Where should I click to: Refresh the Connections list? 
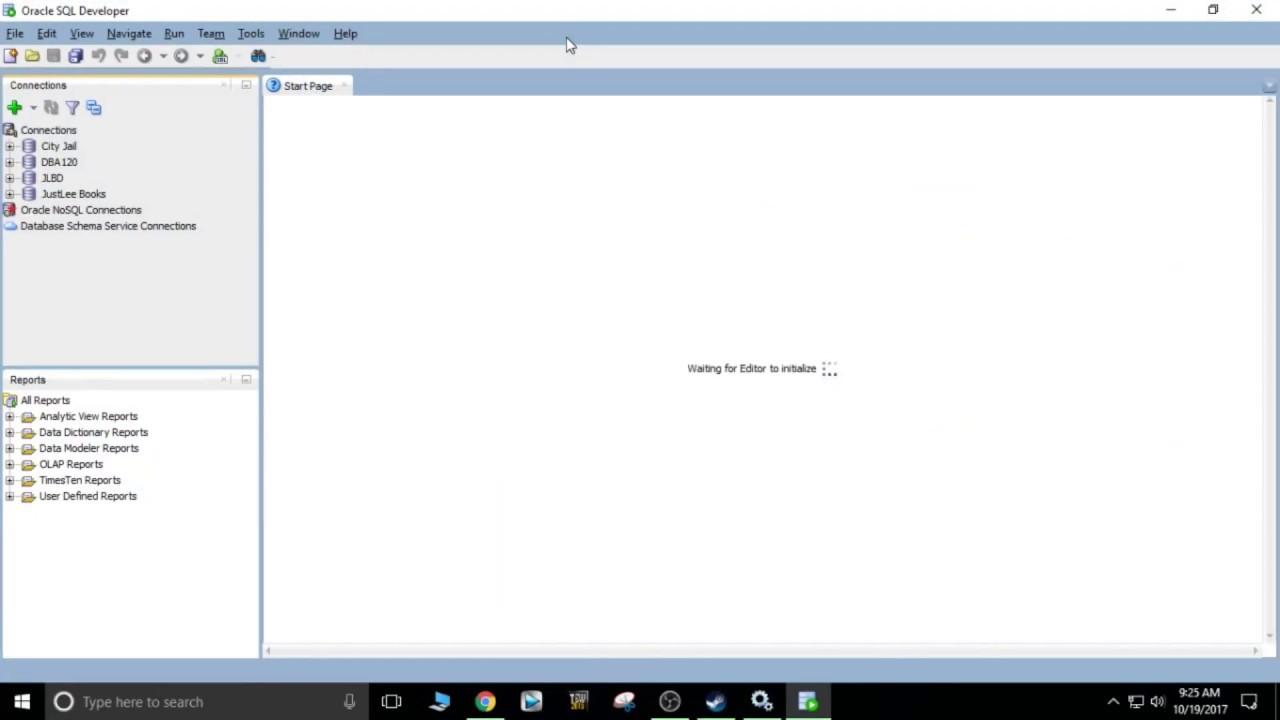pyautogui.click(x=51, y=107)
